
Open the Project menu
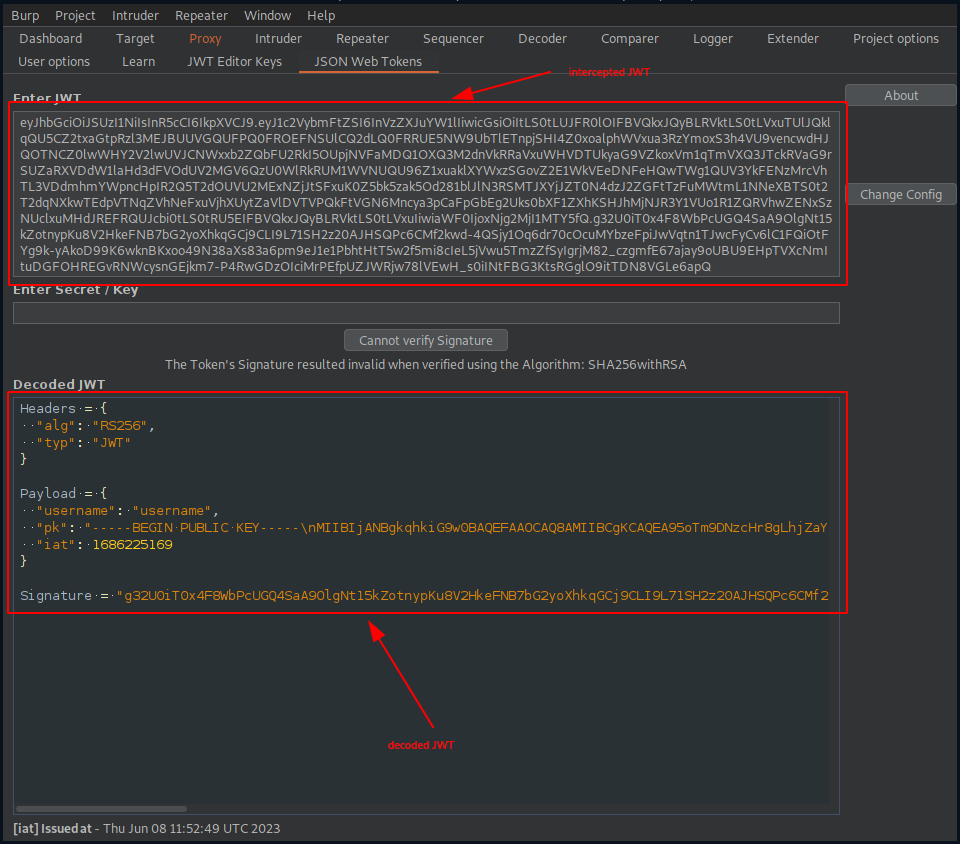coord(75,15)
